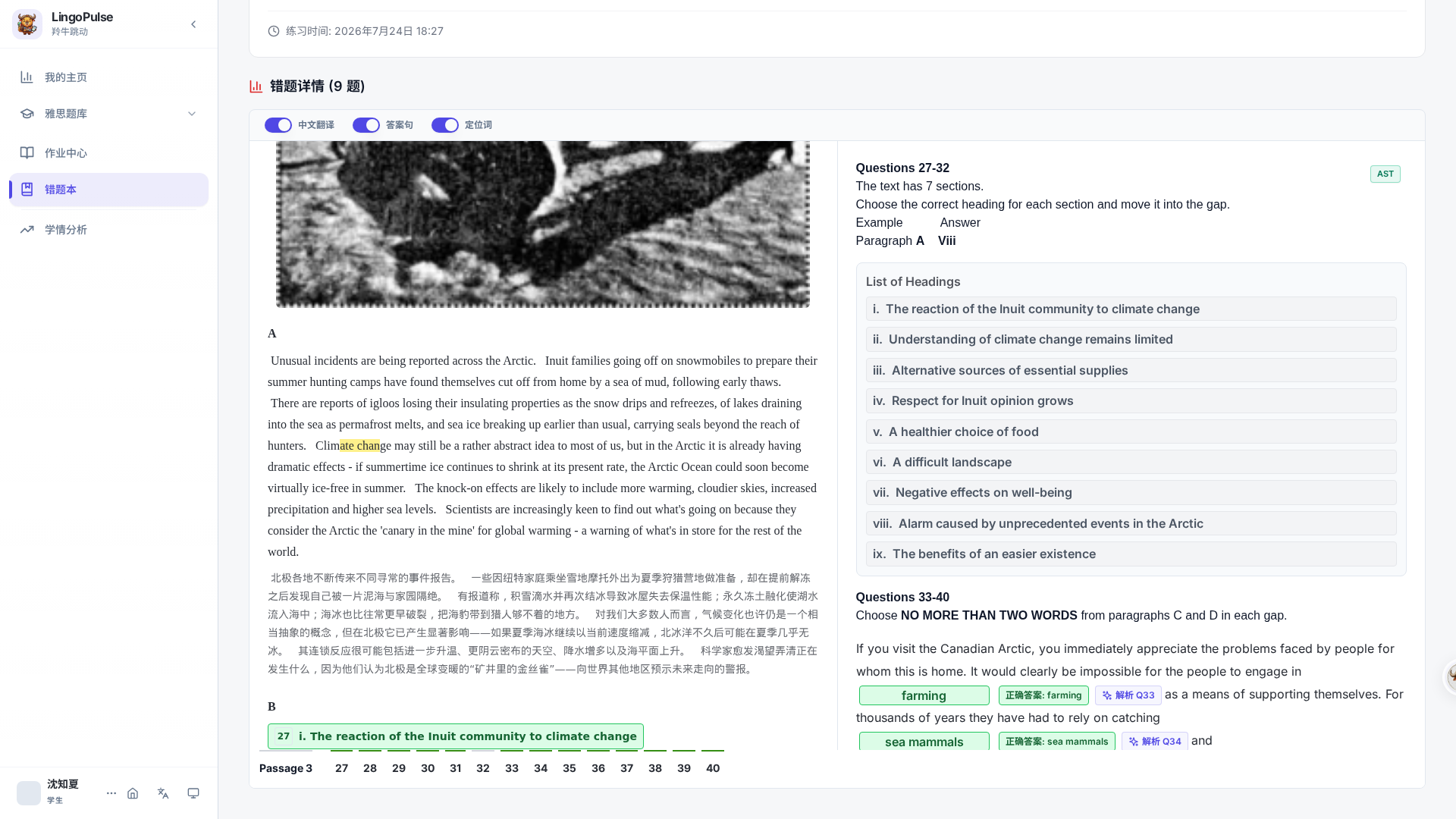1456x819 pixels.
Task: Click the 正确答案: sea mammals badge
Action: (x=1056, y=741)
